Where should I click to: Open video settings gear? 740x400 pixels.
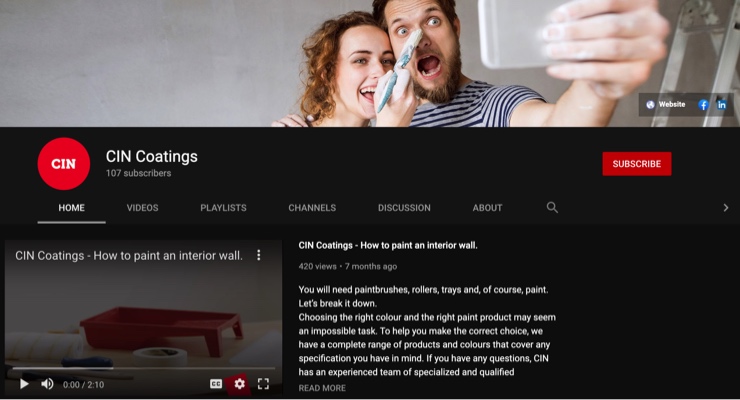click(x=240, y=384)
